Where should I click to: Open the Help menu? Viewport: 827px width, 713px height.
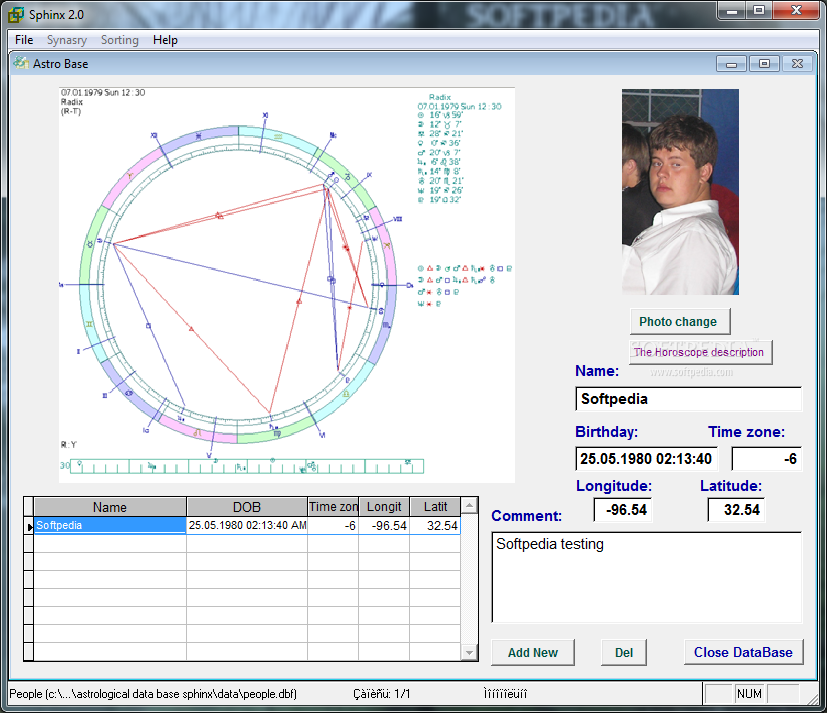click(x=165, y=40)
